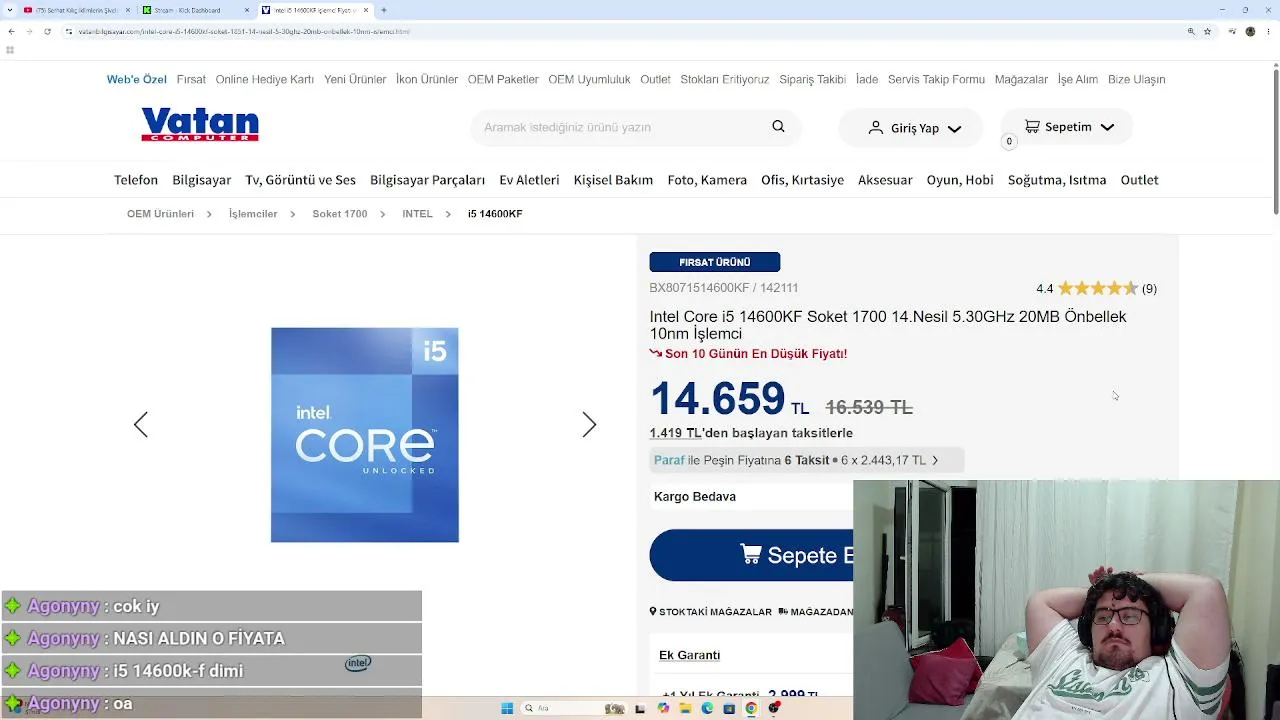Open the Ev Aletleri category menu
The height and width of the screenshot is (720, 1280).
click(x=529, y=180)
